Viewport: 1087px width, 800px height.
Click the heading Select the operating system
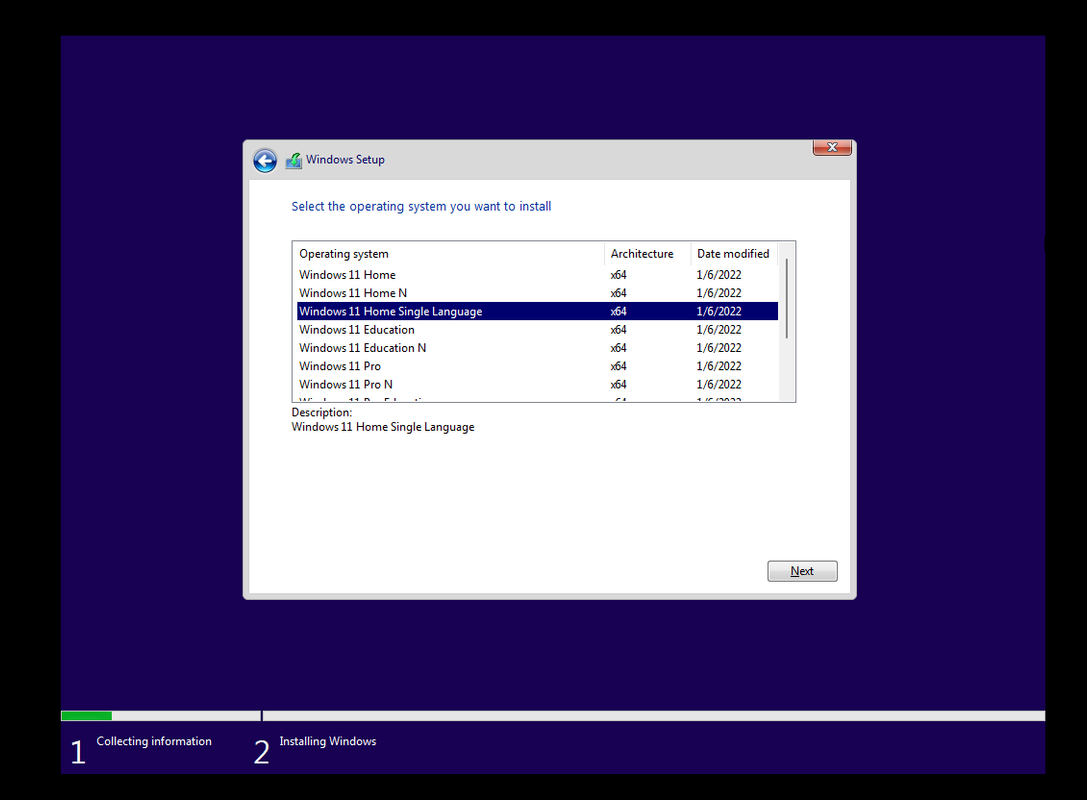[x=421, y=207]
